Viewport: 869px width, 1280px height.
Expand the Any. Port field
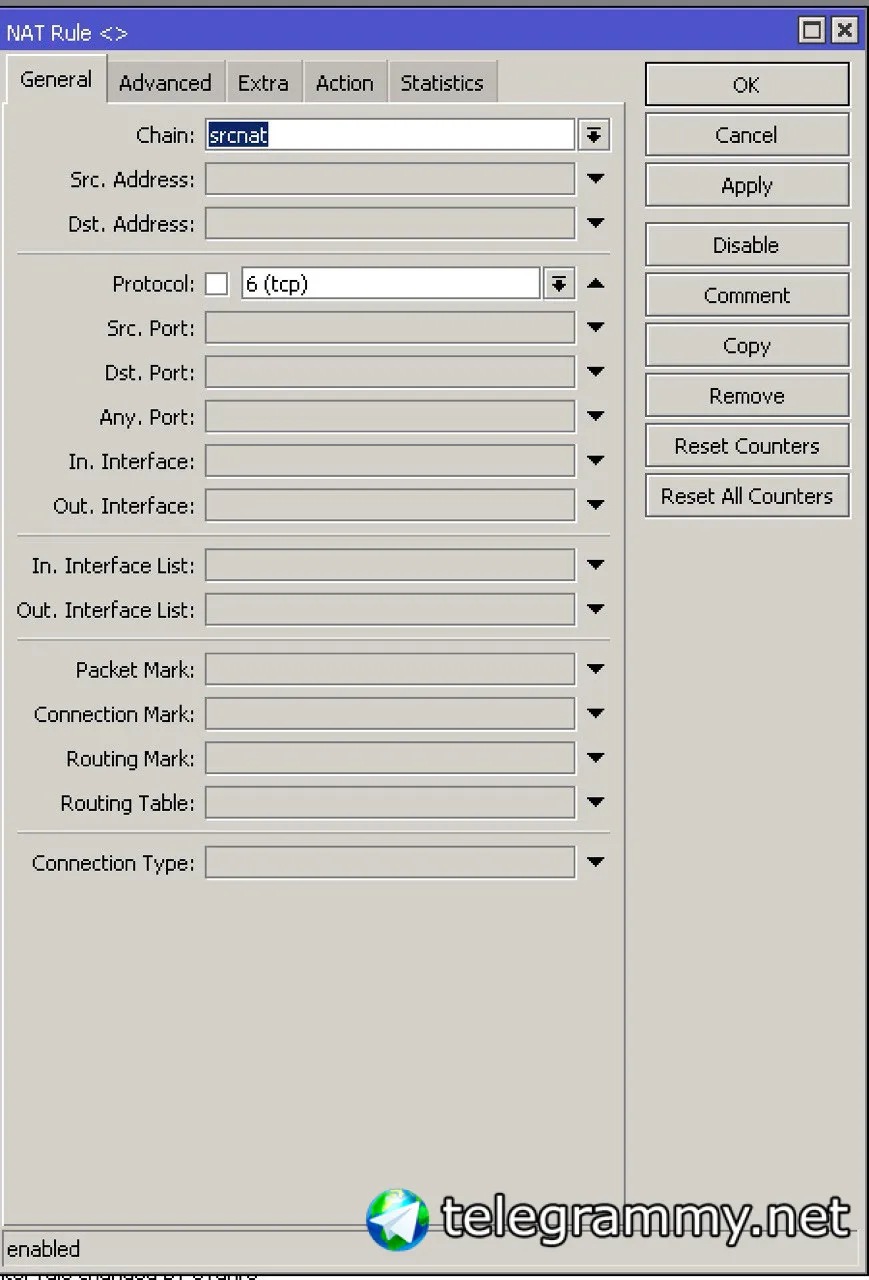pos(596,417)
